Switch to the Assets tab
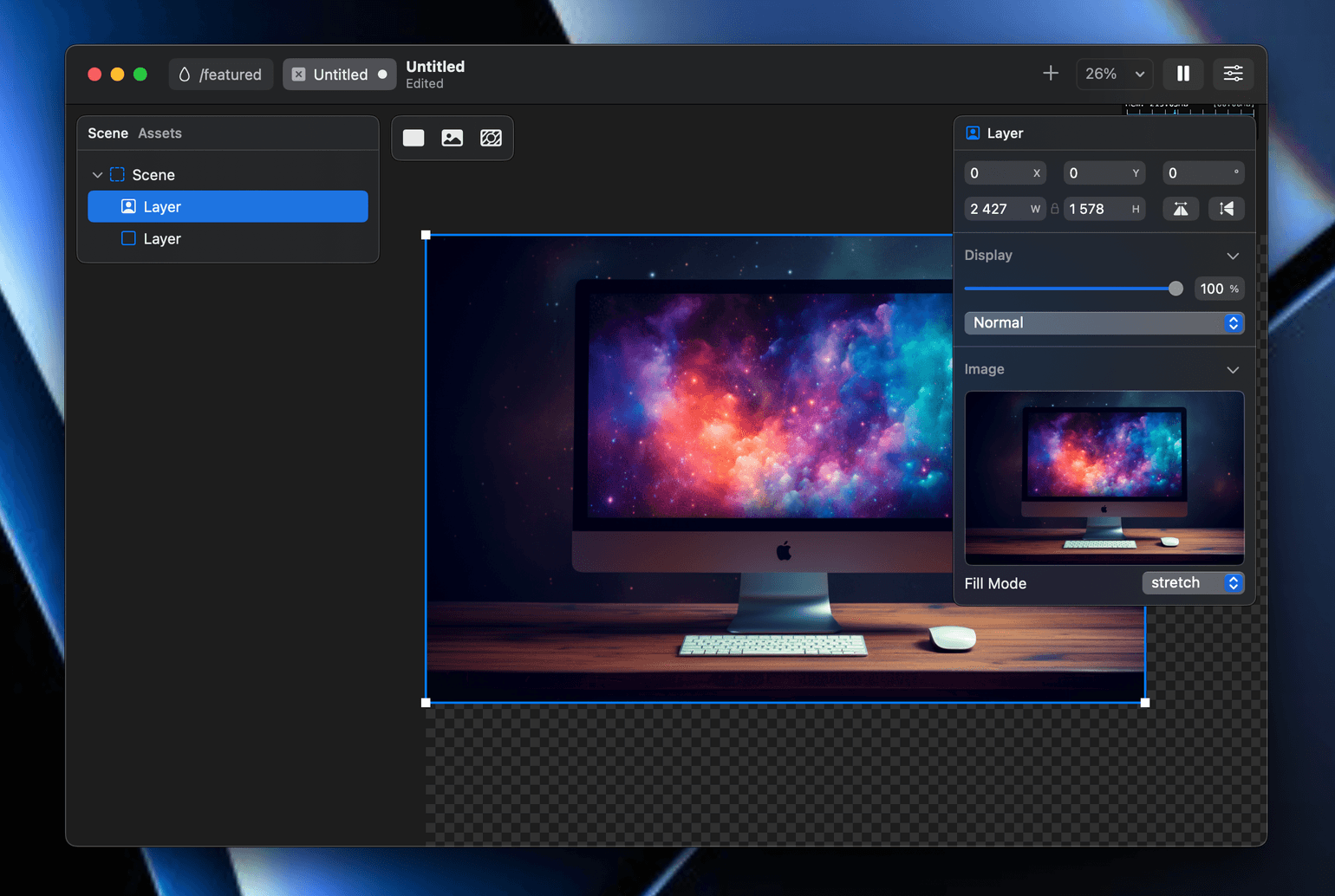This screenshot has height=896, width=1335. click(160, 133)
